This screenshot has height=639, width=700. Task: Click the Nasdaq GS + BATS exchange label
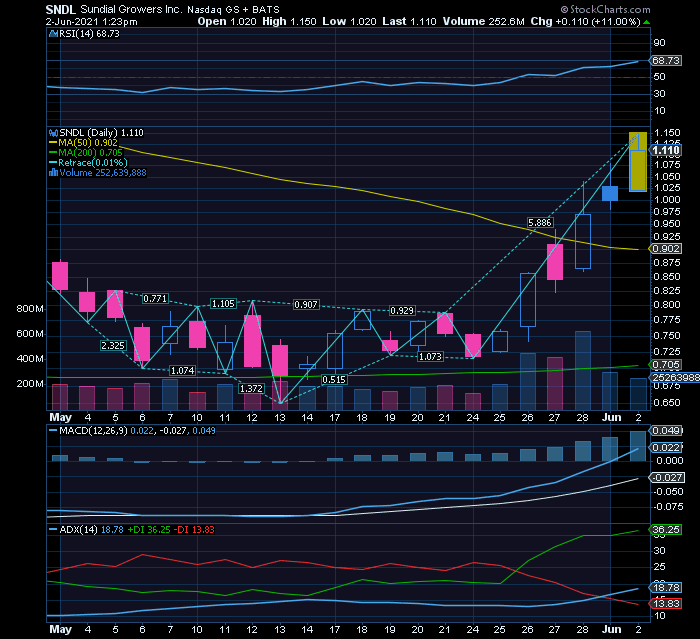233,9
